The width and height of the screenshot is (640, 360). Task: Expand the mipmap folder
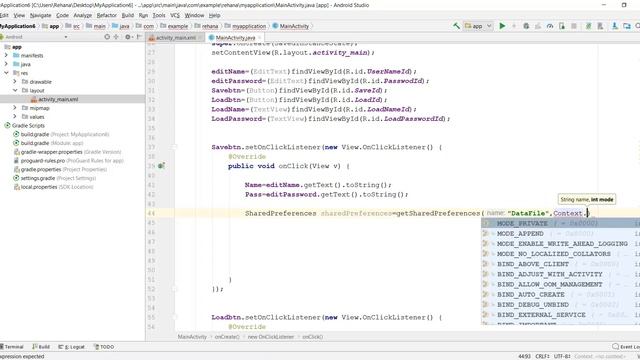[15, 108]
